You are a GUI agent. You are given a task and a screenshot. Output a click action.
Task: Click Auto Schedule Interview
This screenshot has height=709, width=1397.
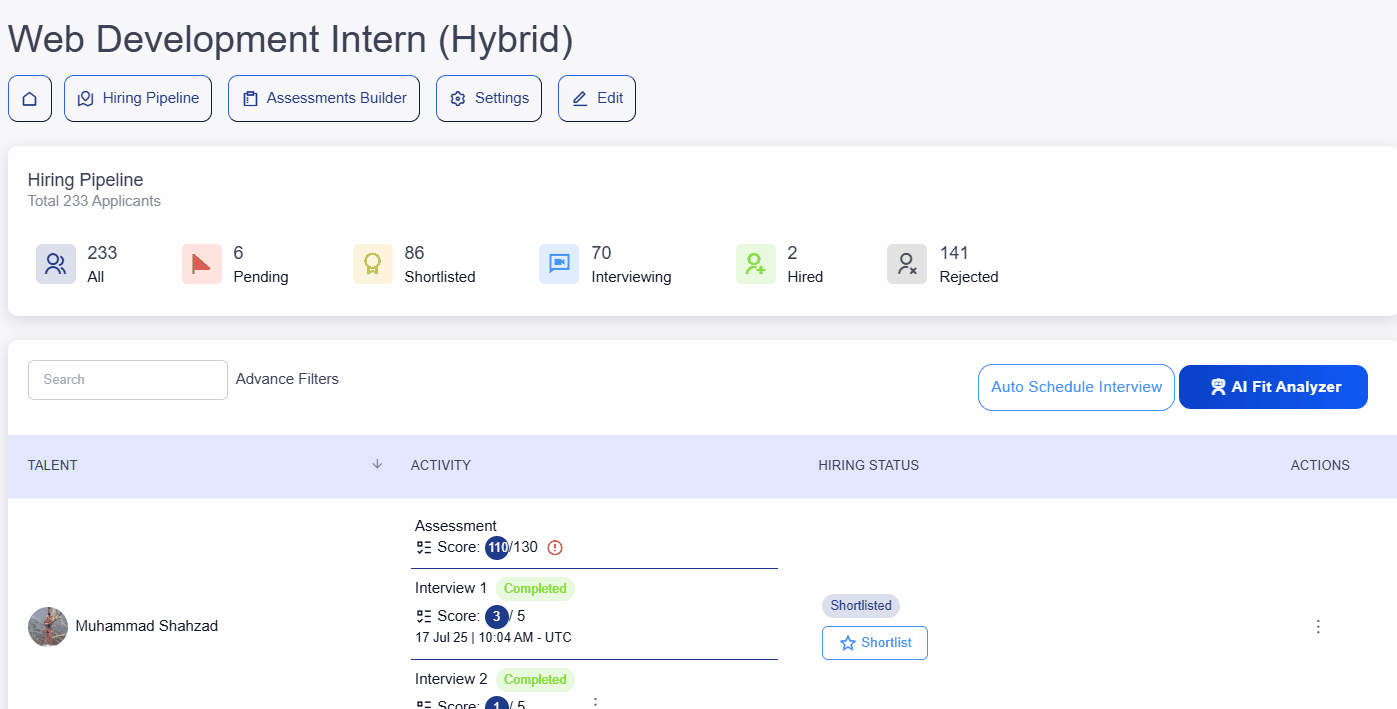click(1076, 387)
